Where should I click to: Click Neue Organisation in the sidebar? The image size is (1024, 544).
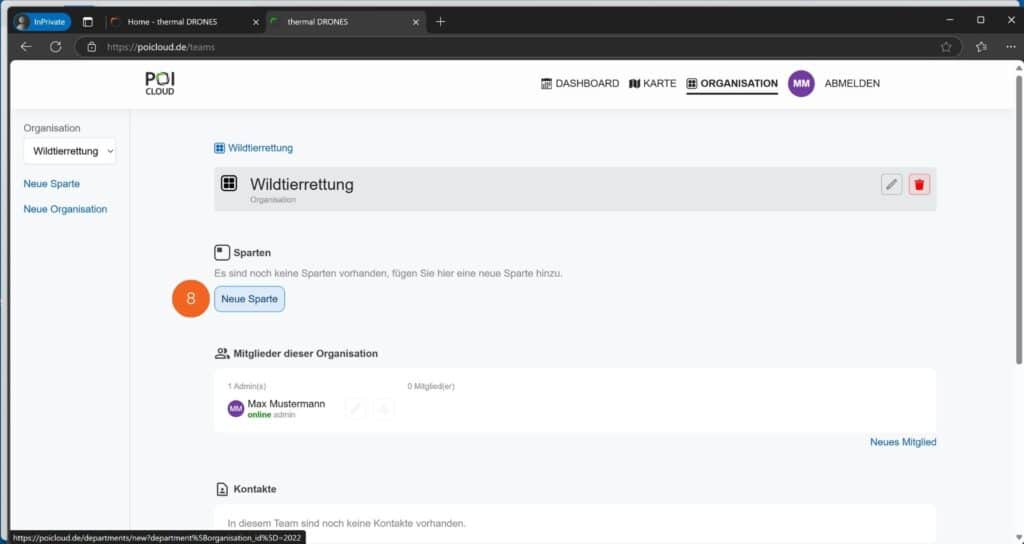pyautogui.click(x=65, y=209)
